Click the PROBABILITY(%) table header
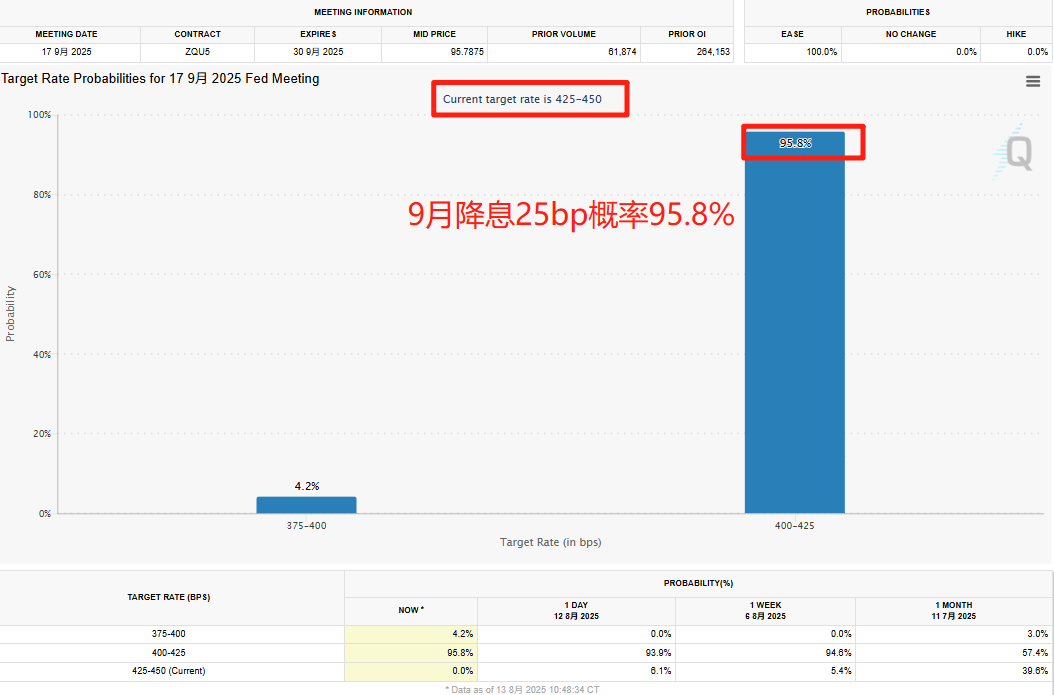The width and height of the screenshot is (1054, 695). (x=698, y=583)
